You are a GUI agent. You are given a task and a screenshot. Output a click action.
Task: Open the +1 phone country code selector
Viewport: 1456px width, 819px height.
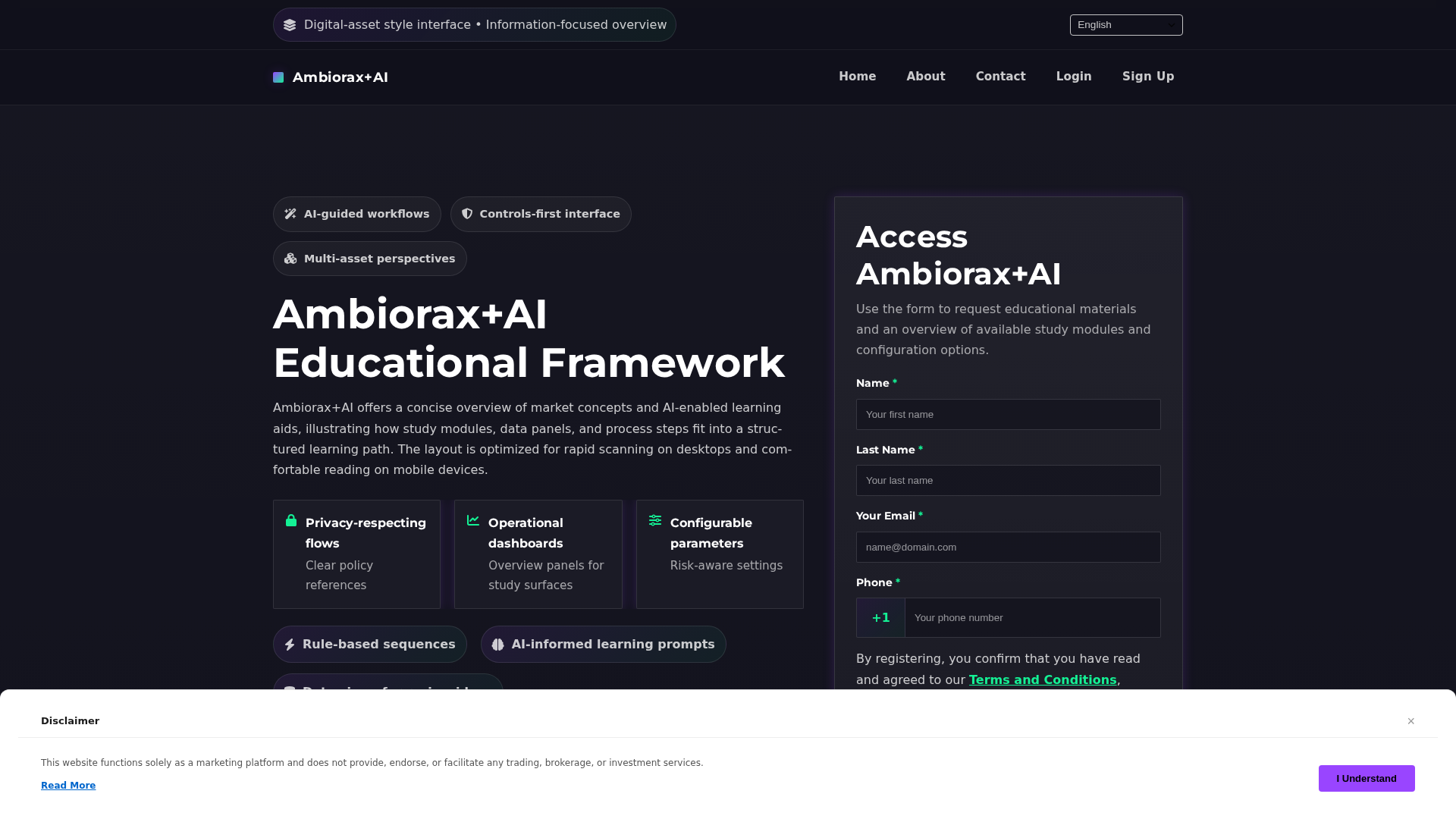tap(881, 618)
